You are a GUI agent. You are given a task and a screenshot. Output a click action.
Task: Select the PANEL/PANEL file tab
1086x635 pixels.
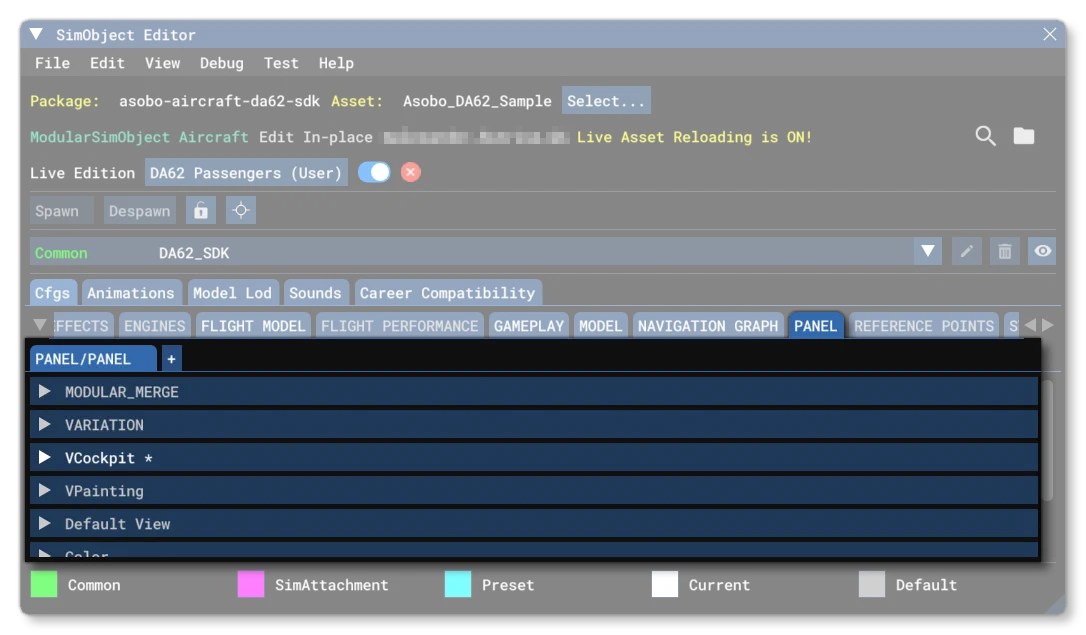(93, 359)
